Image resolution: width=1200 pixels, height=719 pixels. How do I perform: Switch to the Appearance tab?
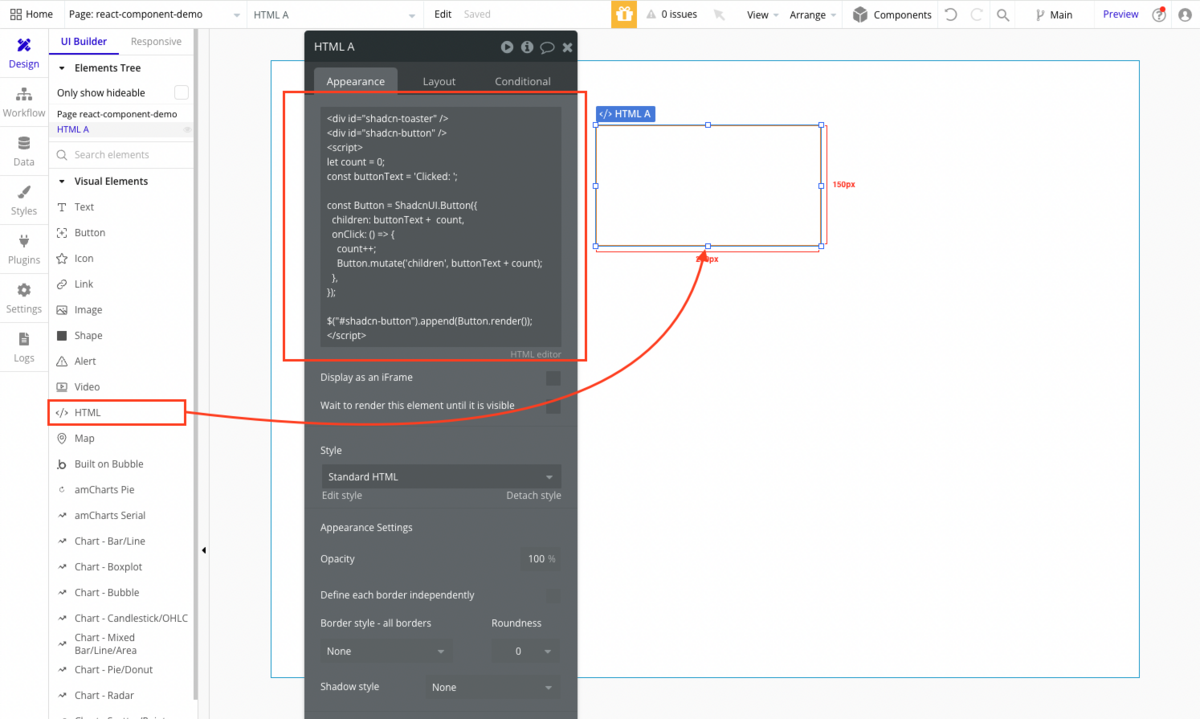[x=355, y=81]
